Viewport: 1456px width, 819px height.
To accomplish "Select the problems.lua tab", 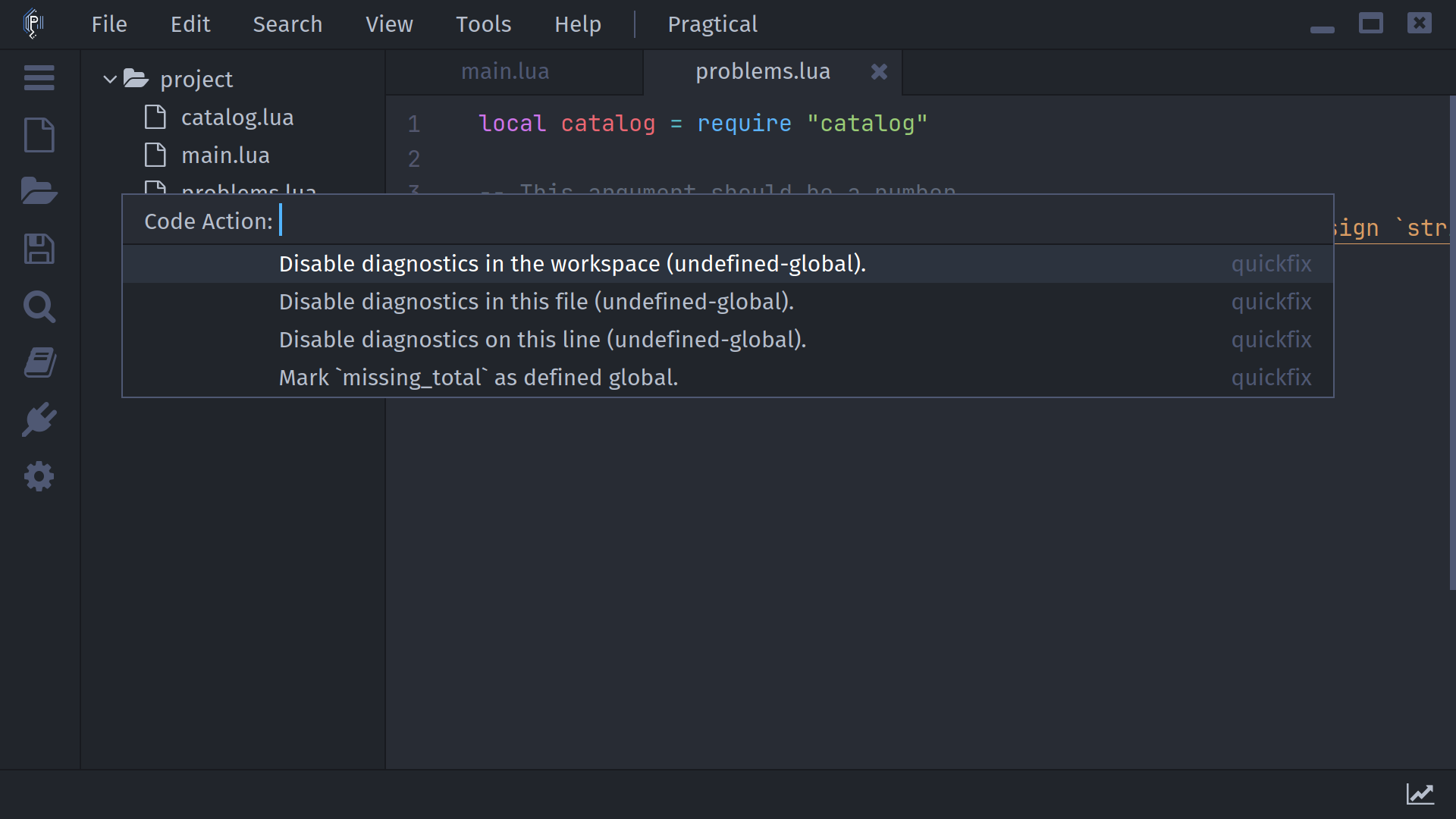I will 773,72.
